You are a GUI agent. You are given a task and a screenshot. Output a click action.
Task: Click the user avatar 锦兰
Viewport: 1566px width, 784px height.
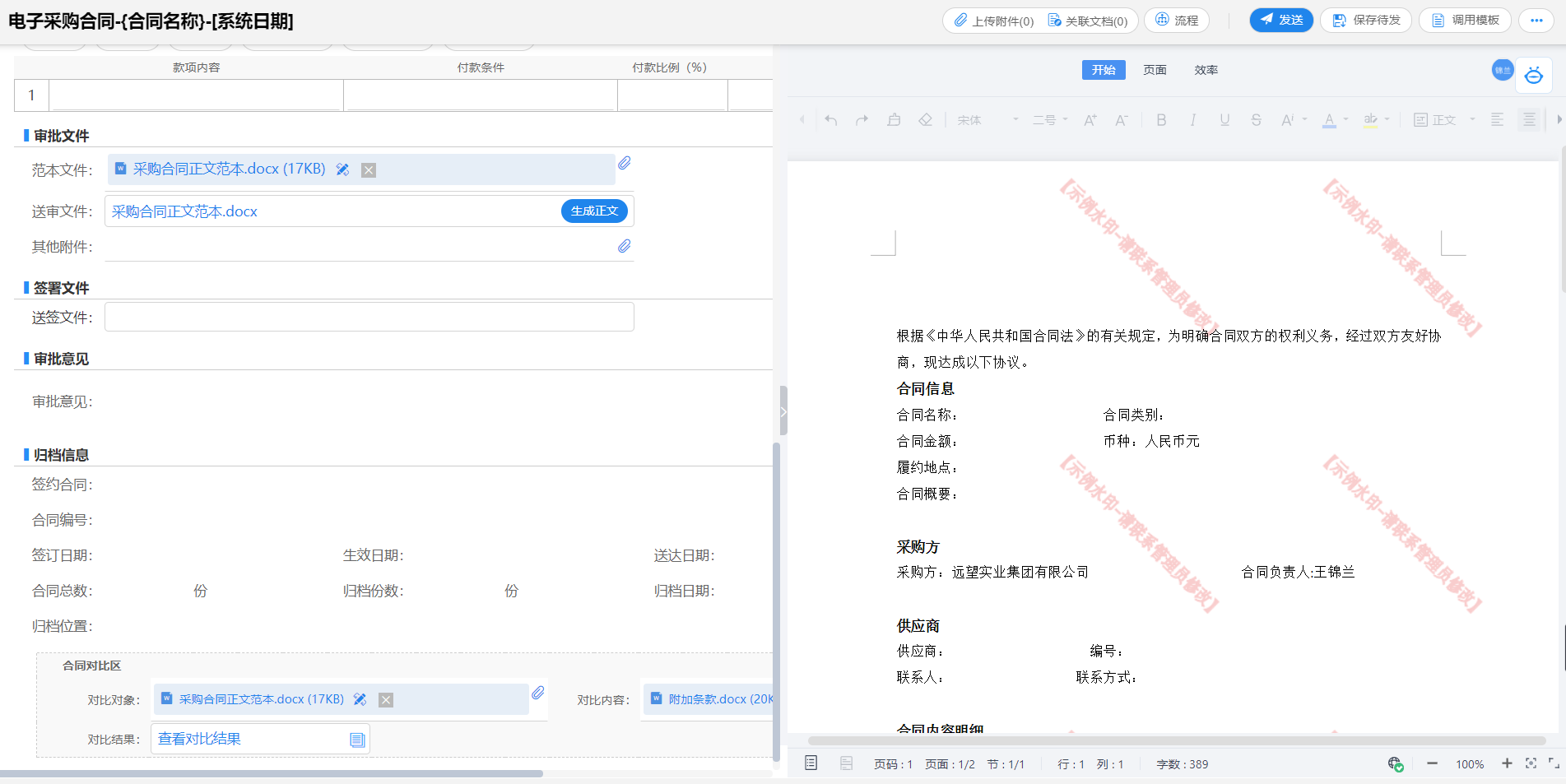(1503, 70)
